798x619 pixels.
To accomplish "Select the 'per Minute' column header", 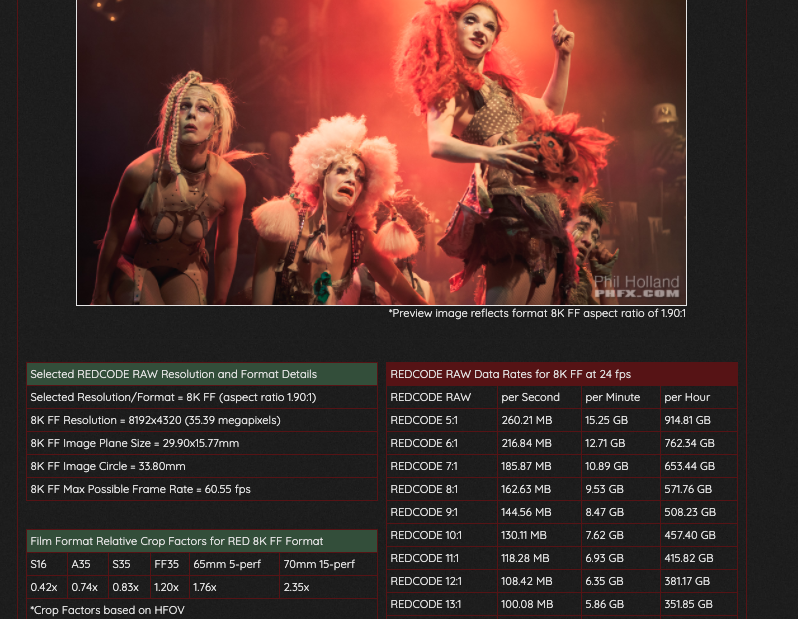I will pyautogui.click(x=621, y=397).
